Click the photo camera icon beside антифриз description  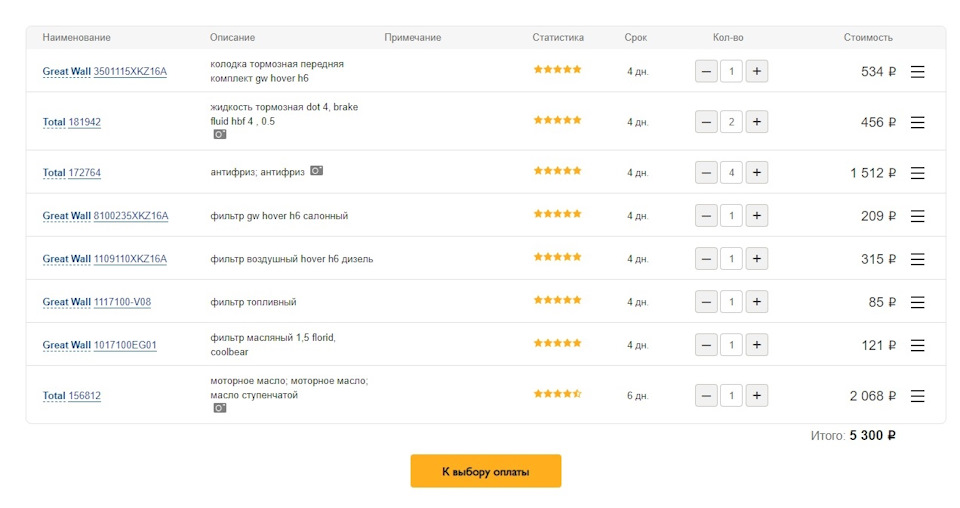[x=317, y=171]
